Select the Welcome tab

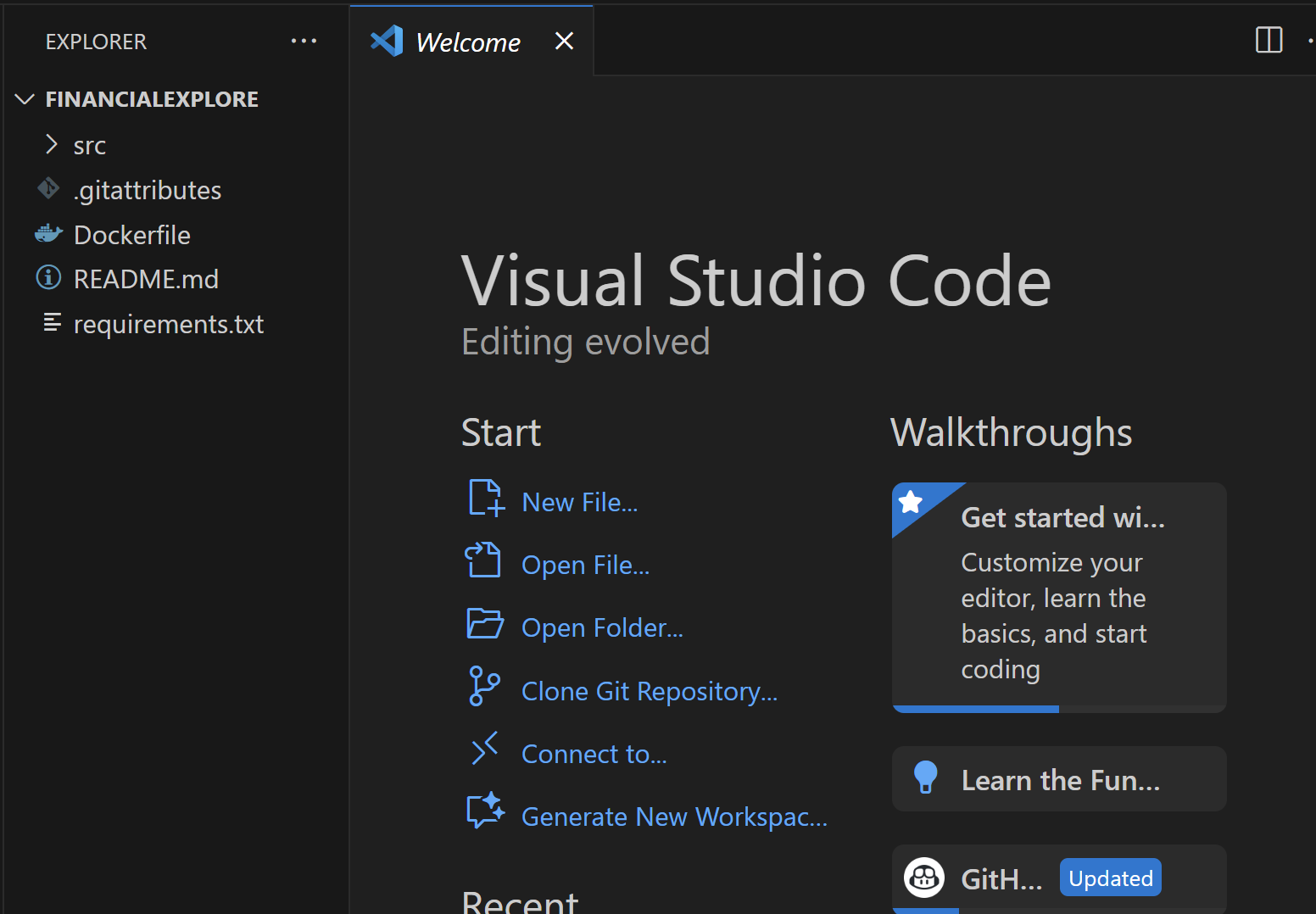[x=467, y=42]
